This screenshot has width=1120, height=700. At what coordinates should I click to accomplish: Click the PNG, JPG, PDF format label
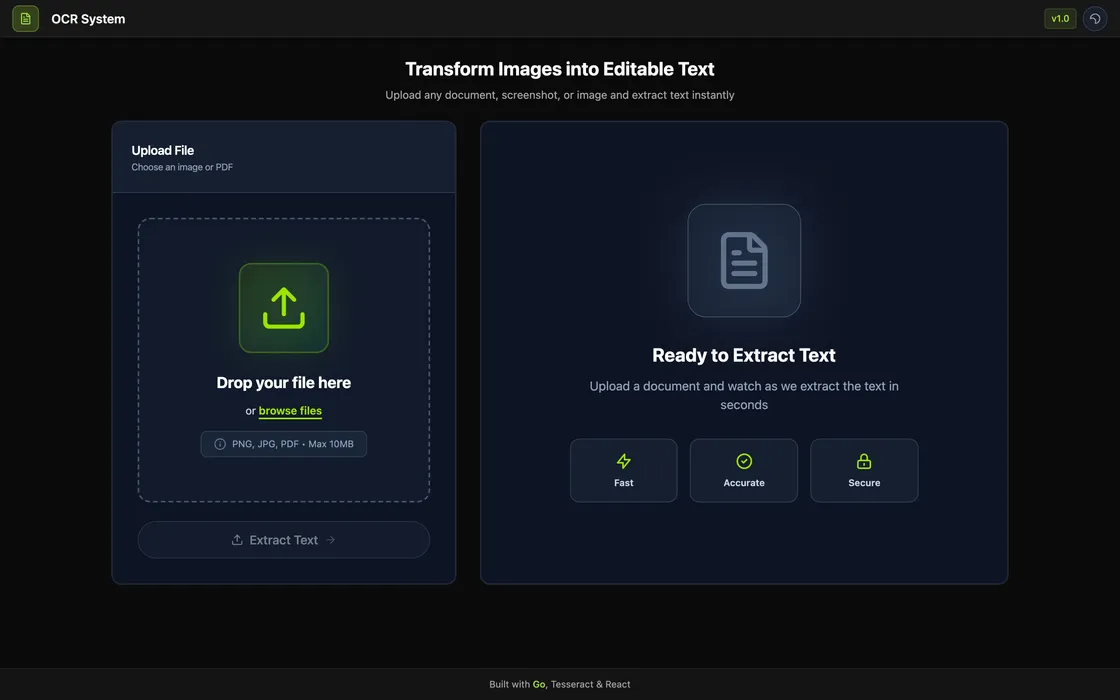(292, 444)
